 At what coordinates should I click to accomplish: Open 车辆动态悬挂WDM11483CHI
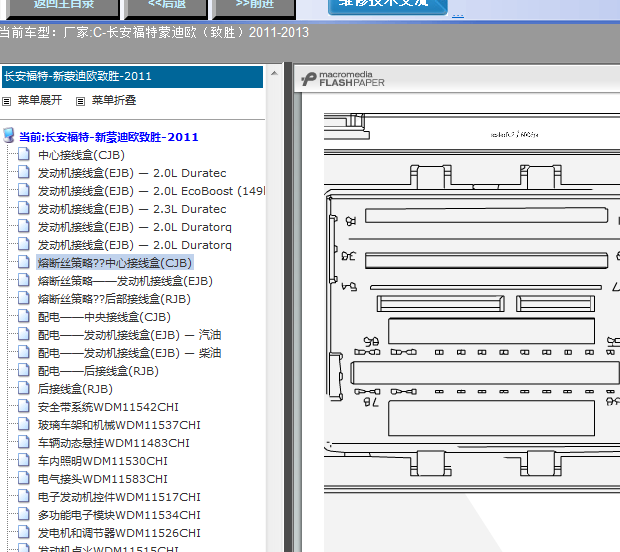tap(113, 443)
